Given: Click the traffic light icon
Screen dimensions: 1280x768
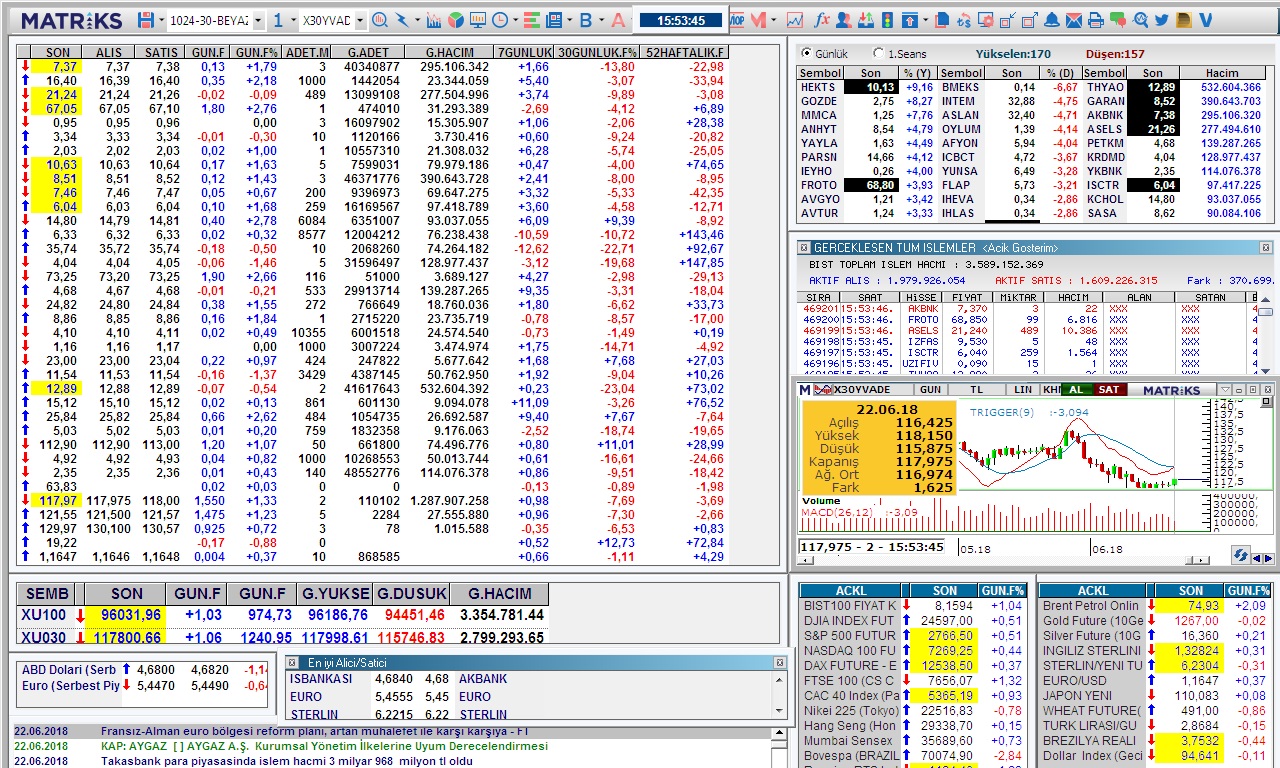Looking at the screenshot, I should [887, 20].
